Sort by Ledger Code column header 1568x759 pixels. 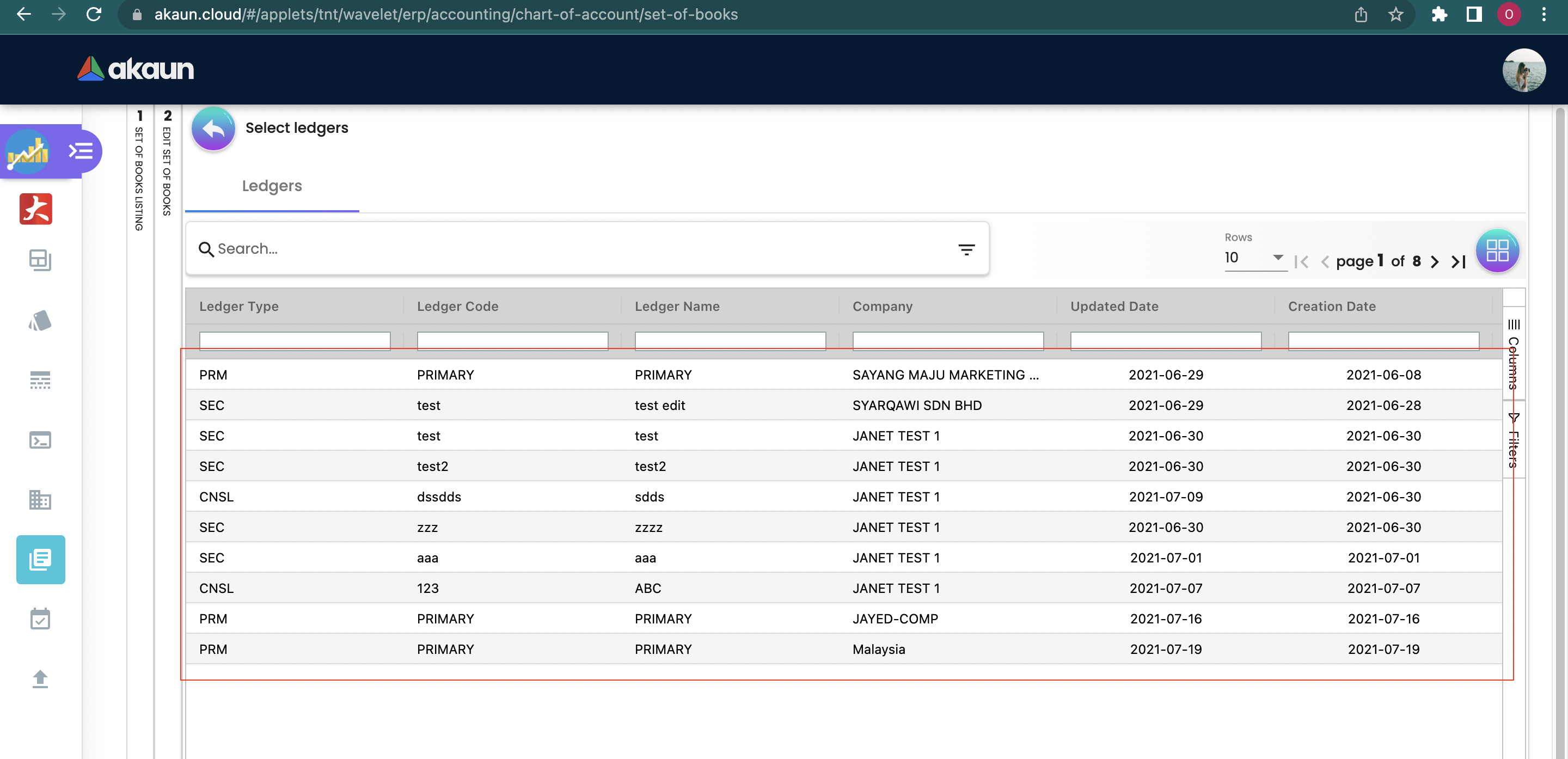457,306
